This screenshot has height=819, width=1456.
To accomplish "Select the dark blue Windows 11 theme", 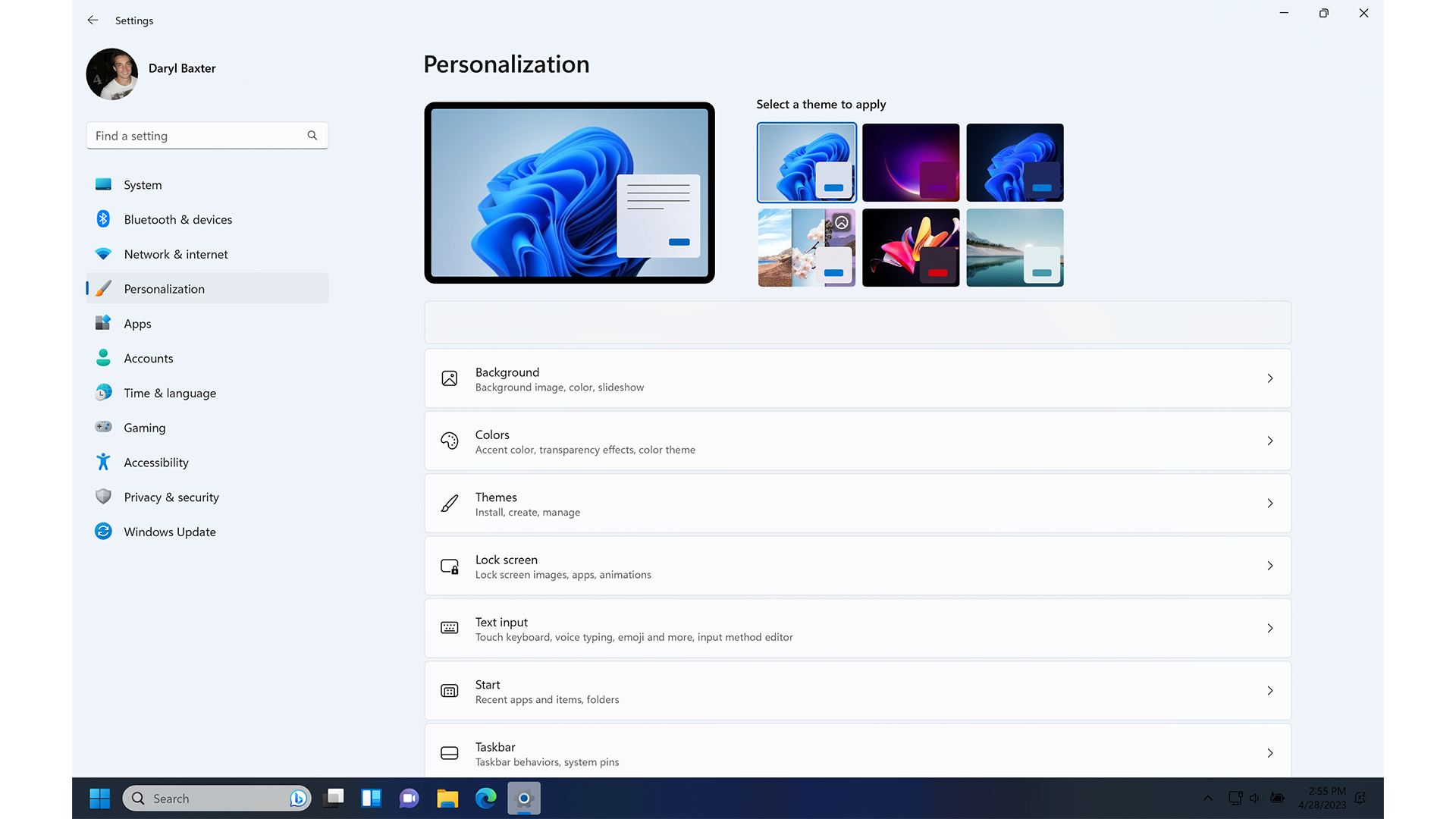I will click(1014, 162).
